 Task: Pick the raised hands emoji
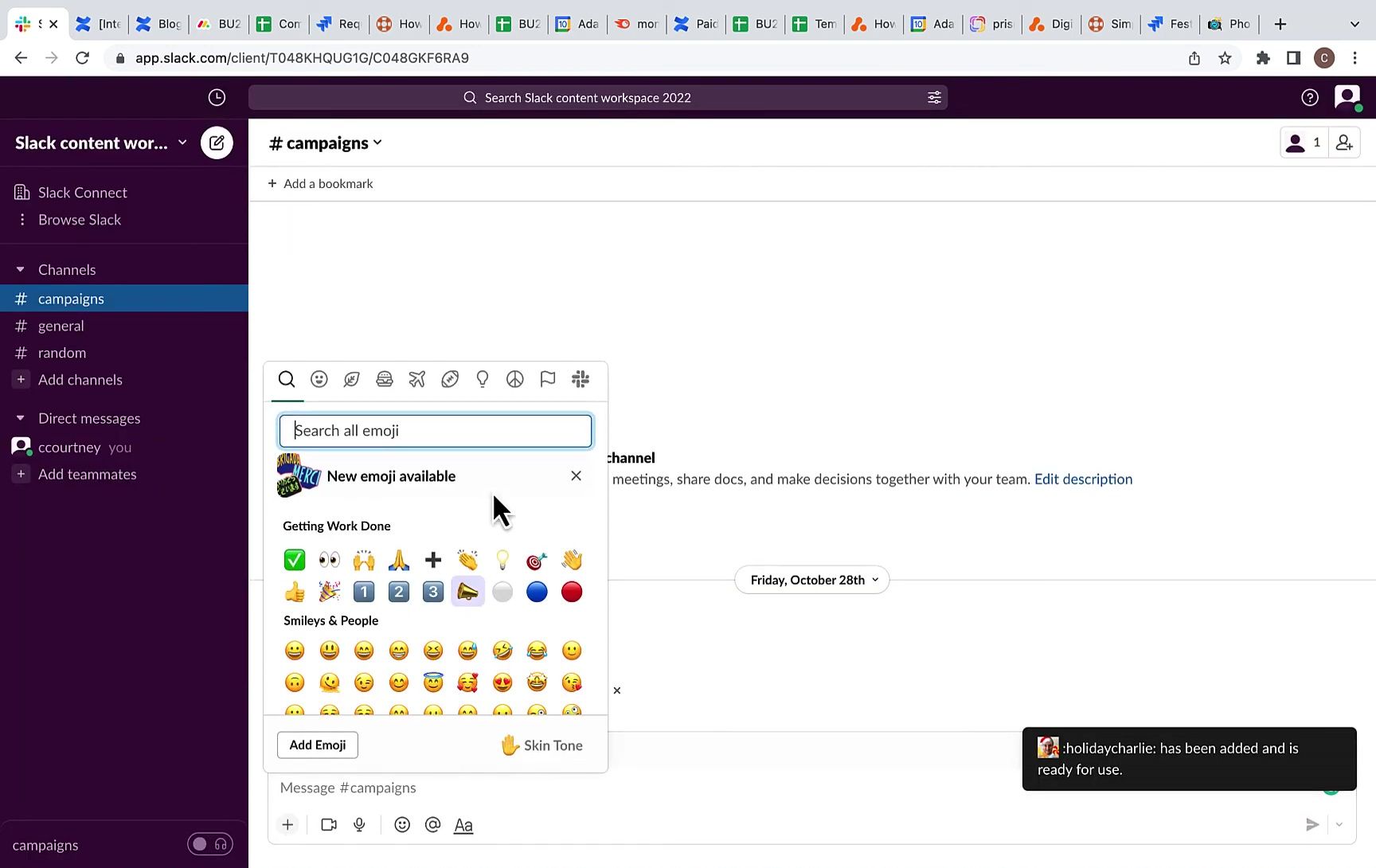coord(364,560)
